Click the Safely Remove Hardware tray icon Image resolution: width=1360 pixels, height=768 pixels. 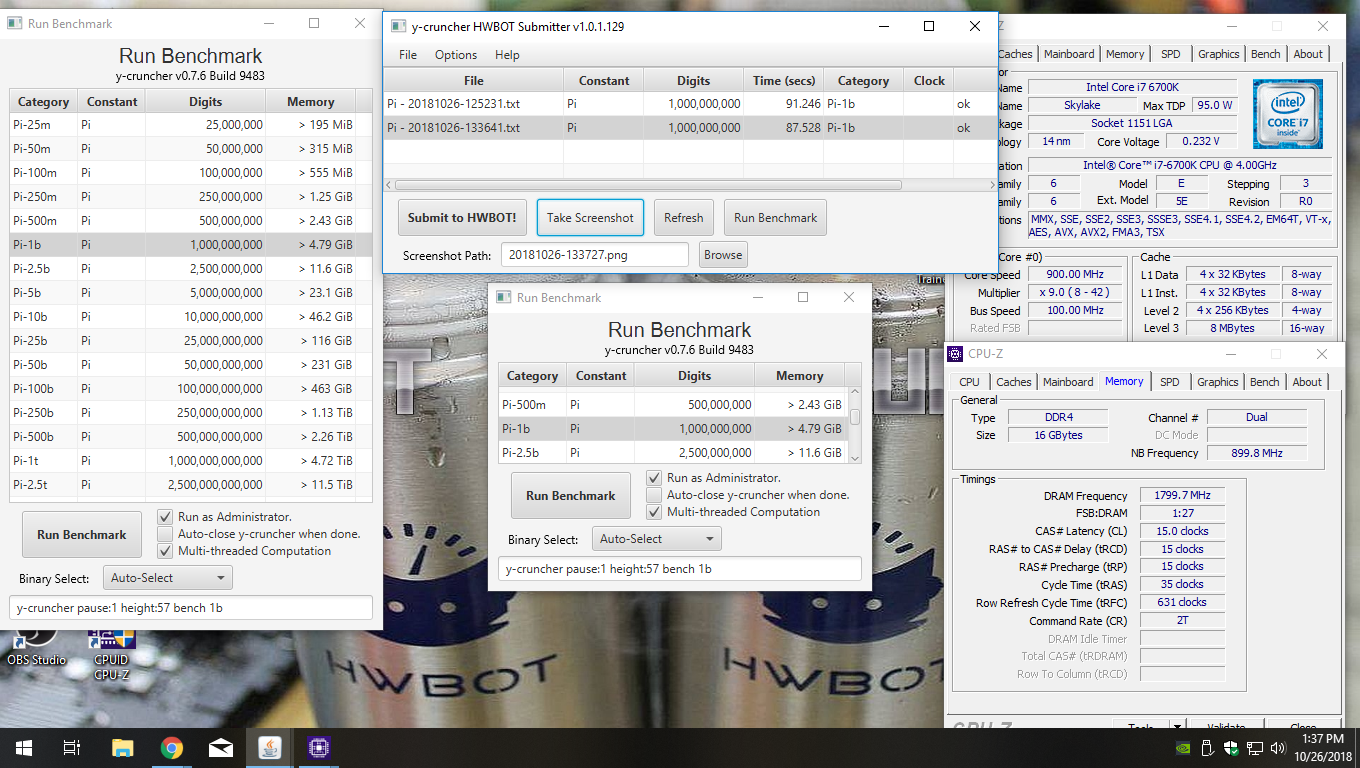[x=1207, y=747]
